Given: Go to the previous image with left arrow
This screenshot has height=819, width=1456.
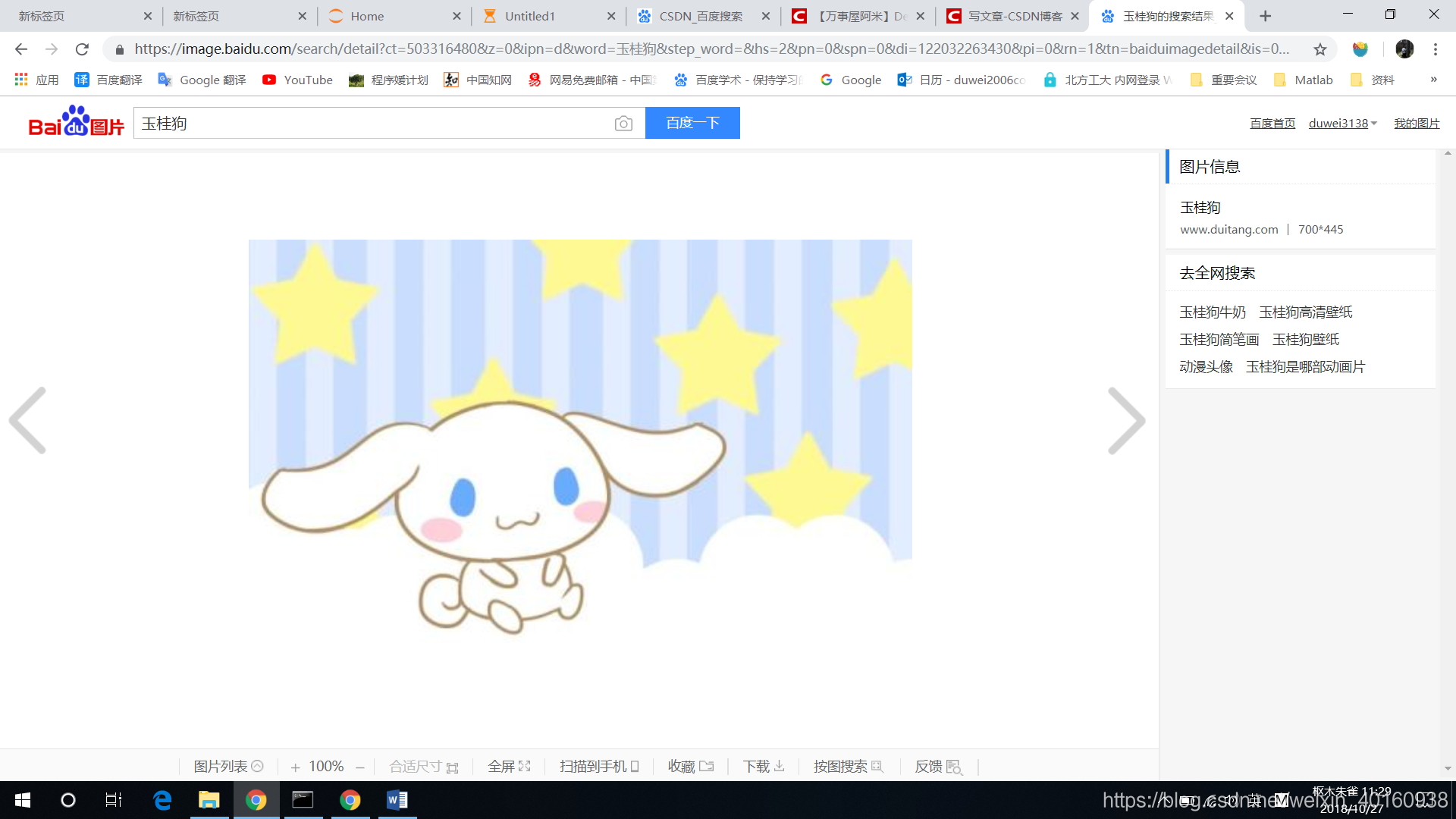Looking at the screenshot, I should click(28, 420).
